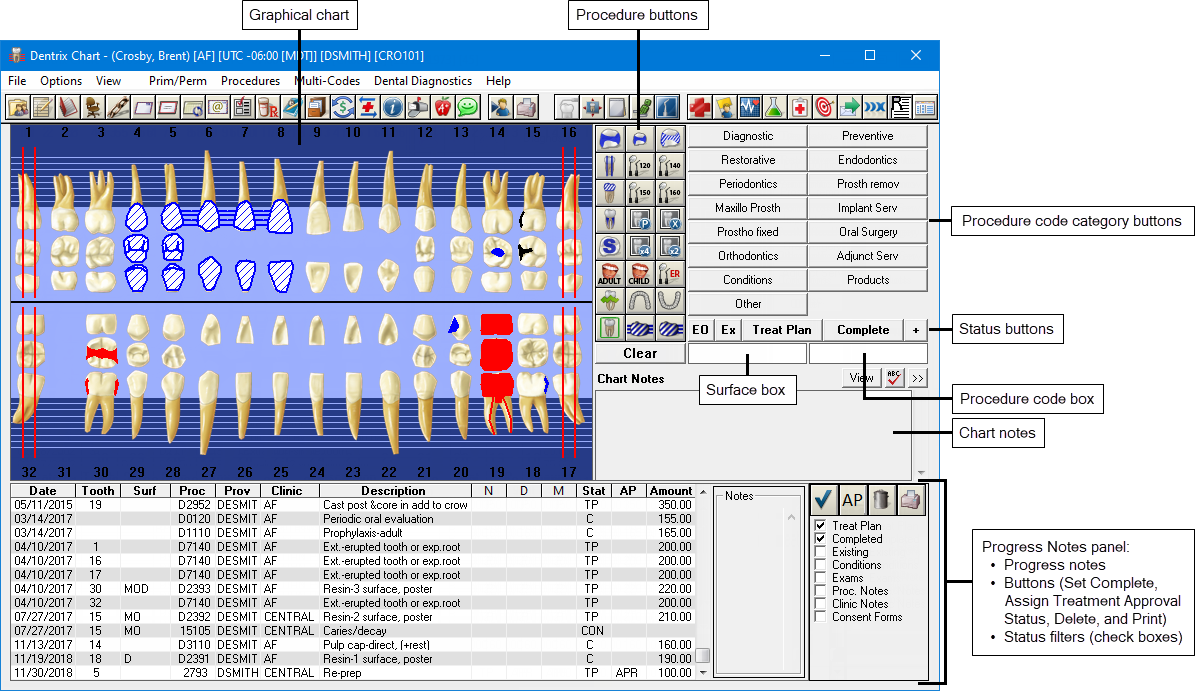Click the x4 radiograph procedure button

[x=639, y=247]
